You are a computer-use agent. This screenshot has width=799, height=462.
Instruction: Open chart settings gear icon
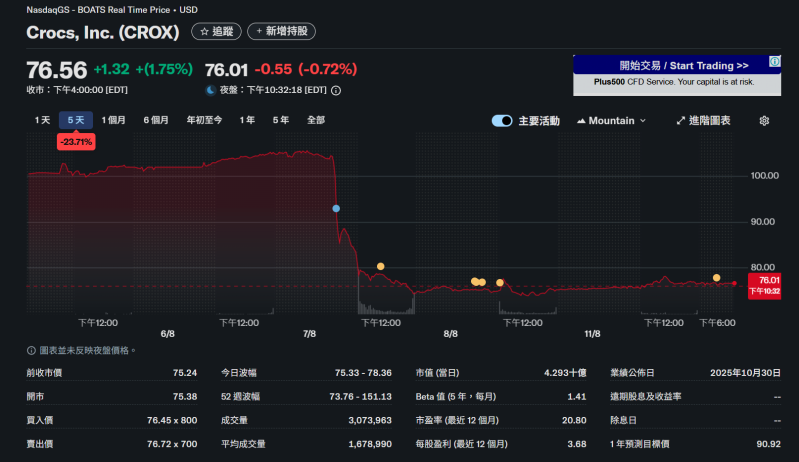click(x=764, y=121)
